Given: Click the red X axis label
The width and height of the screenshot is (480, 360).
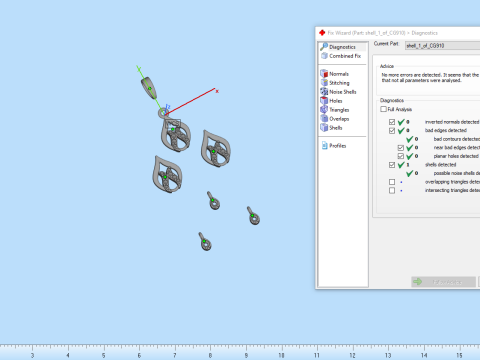Looking at the screenshot, I should pyautogui.click(x=217, y=91).
